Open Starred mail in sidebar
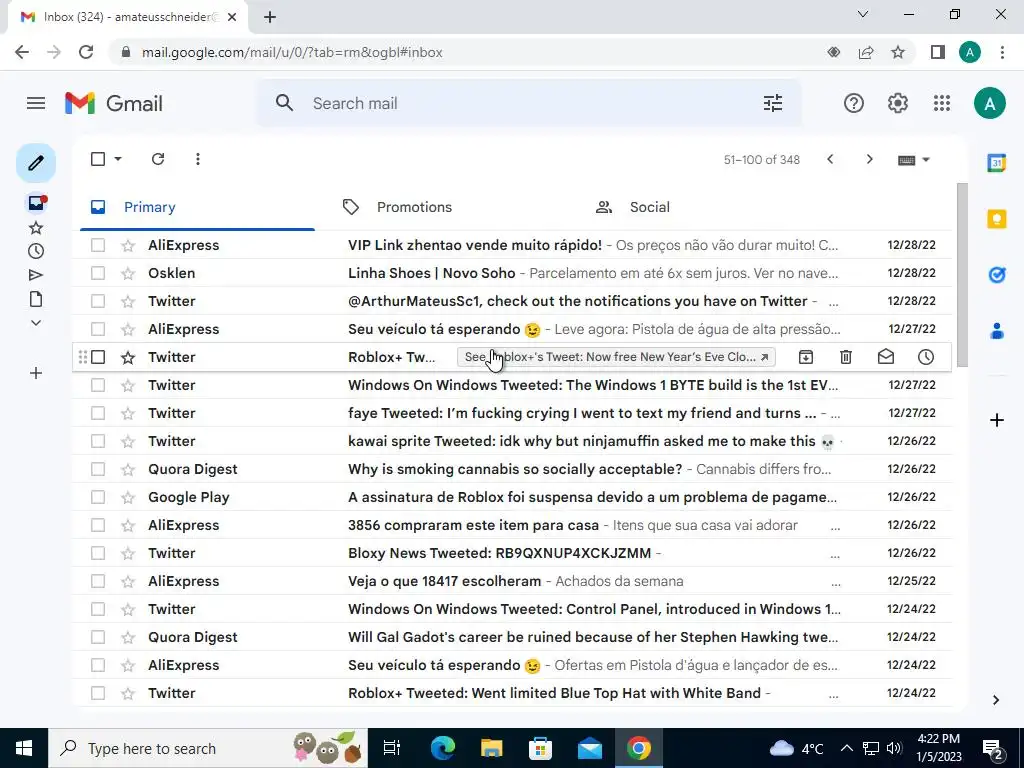 coord(36,228)
